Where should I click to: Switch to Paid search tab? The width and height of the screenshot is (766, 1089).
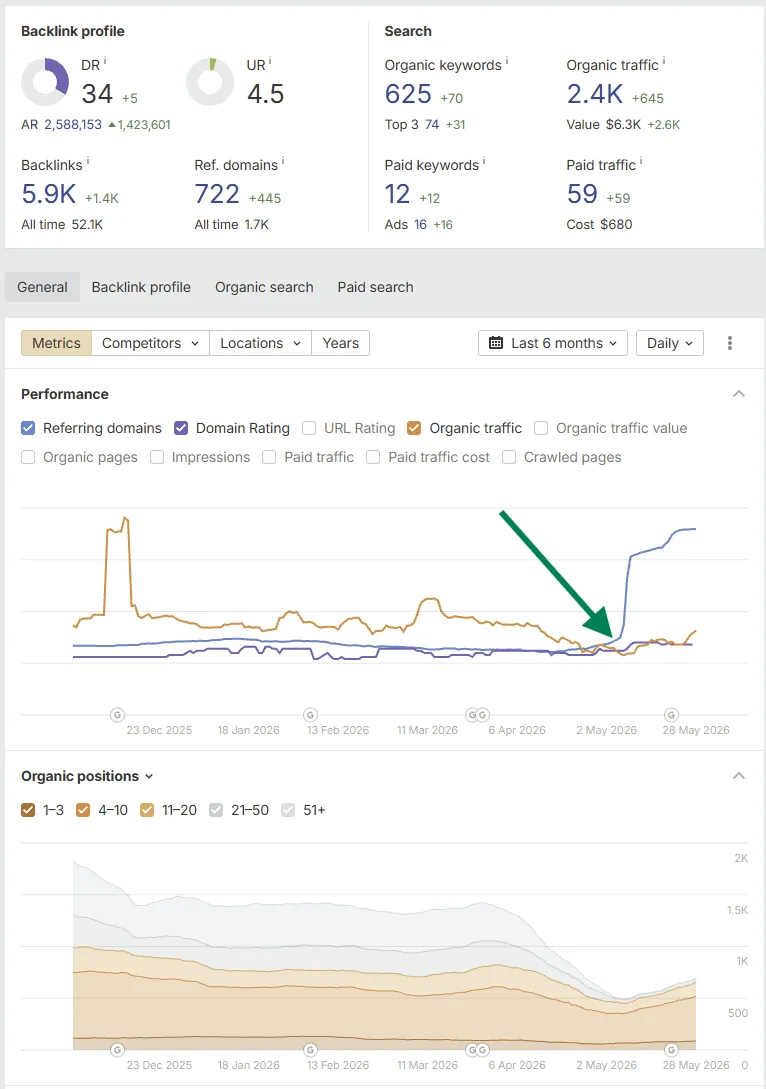click(375, 287)
